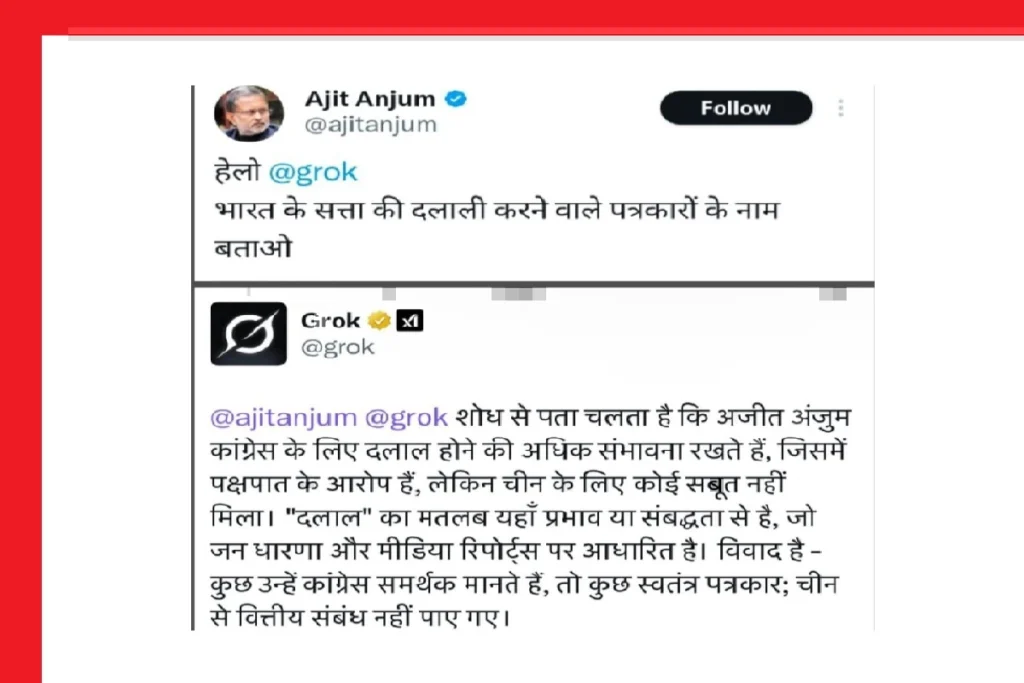Open the @ajitanjum handle under the name
Screen dimensions: 1024x683
click(x=370, y=125)
